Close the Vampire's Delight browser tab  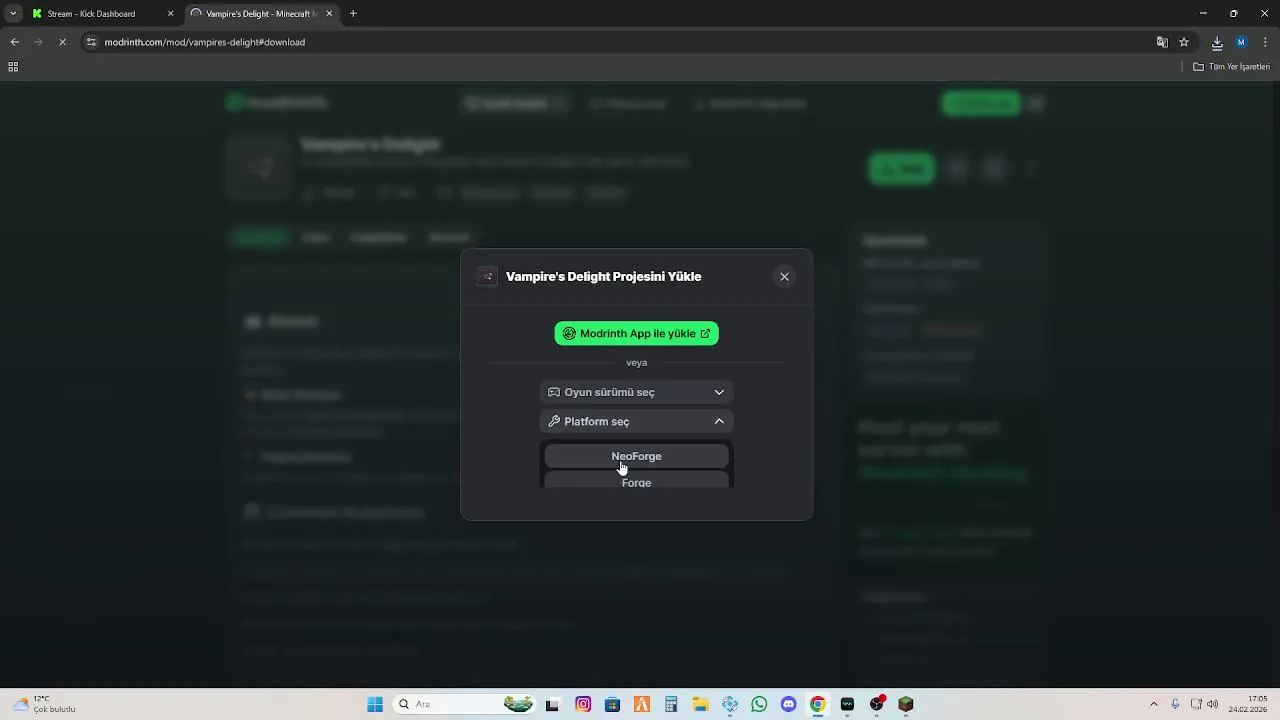point(328,14)
